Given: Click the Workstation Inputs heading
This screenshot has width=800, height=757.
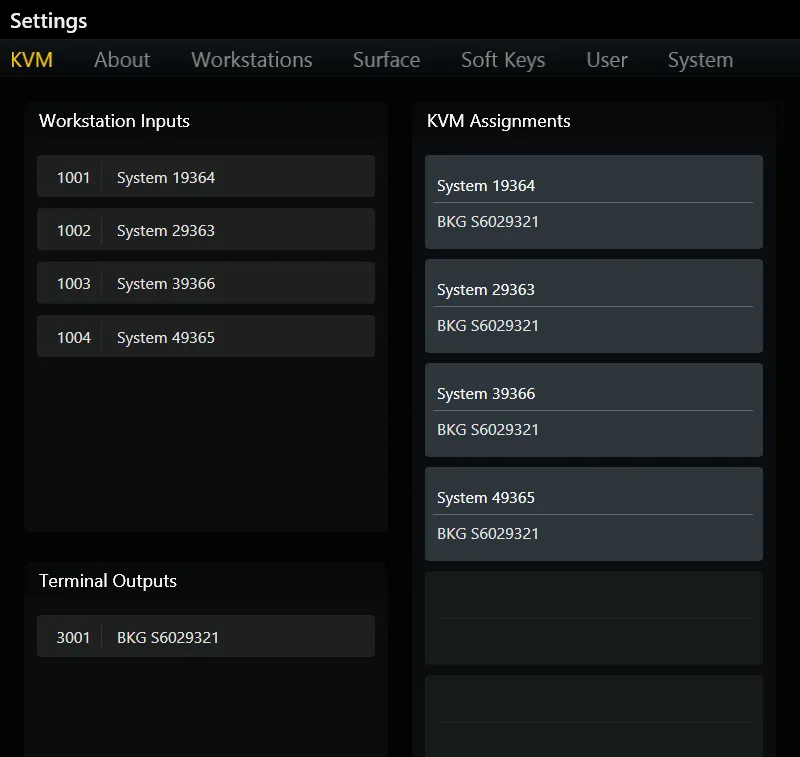Looking at the screenshot, I should [114, 121].
